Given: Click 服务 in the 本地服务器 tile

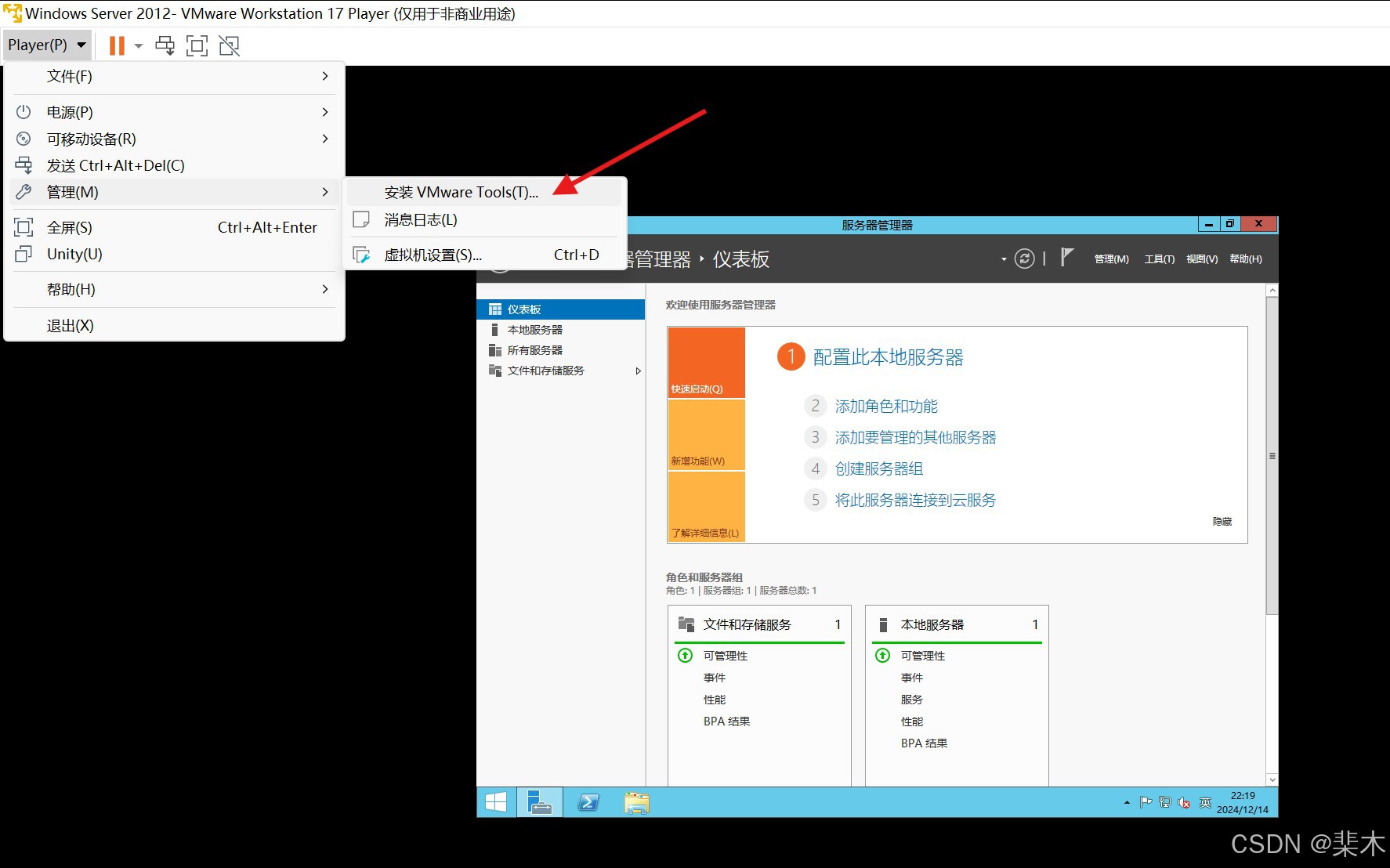Looking at the screenshot, I should click(911, 700).
